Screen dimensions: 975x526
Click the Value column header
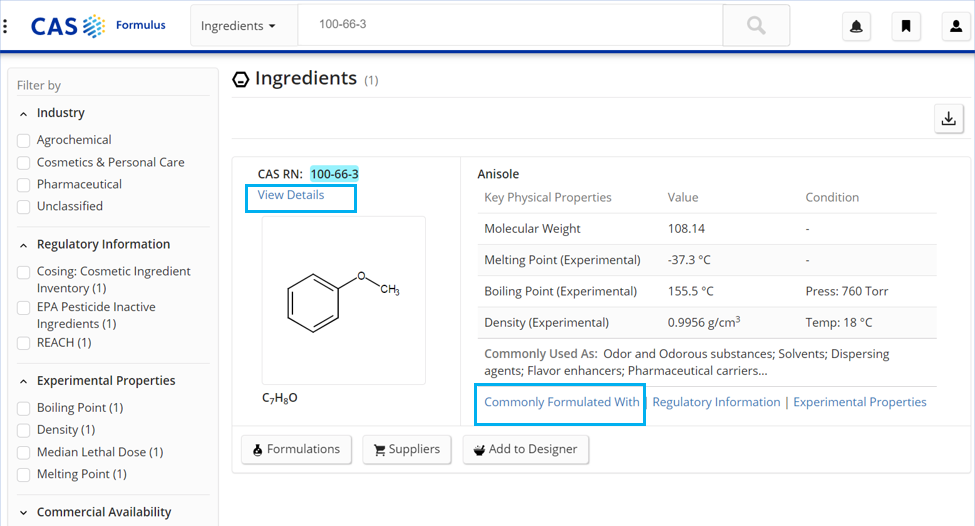[x=683, y=198]
